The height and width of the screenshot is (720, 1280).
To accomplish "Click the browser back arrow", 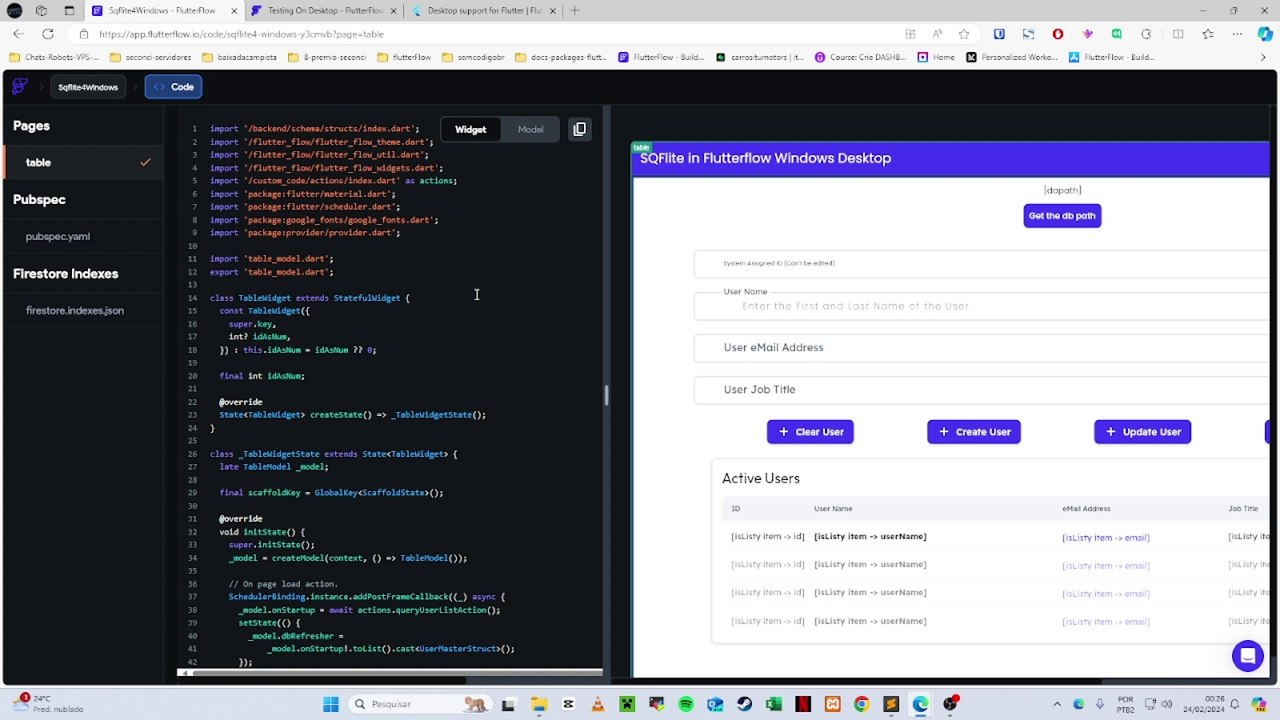I will [x=18, y=34].
